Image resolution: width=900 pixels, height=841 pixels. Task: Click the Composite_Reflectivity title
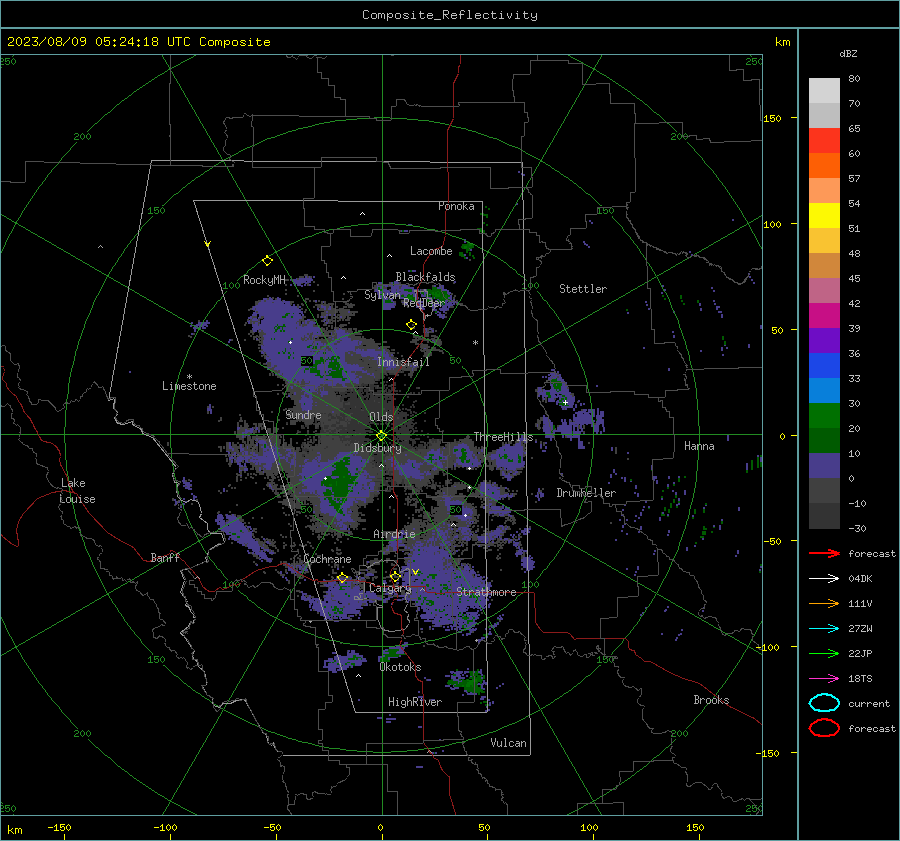(x=450, y=15)
